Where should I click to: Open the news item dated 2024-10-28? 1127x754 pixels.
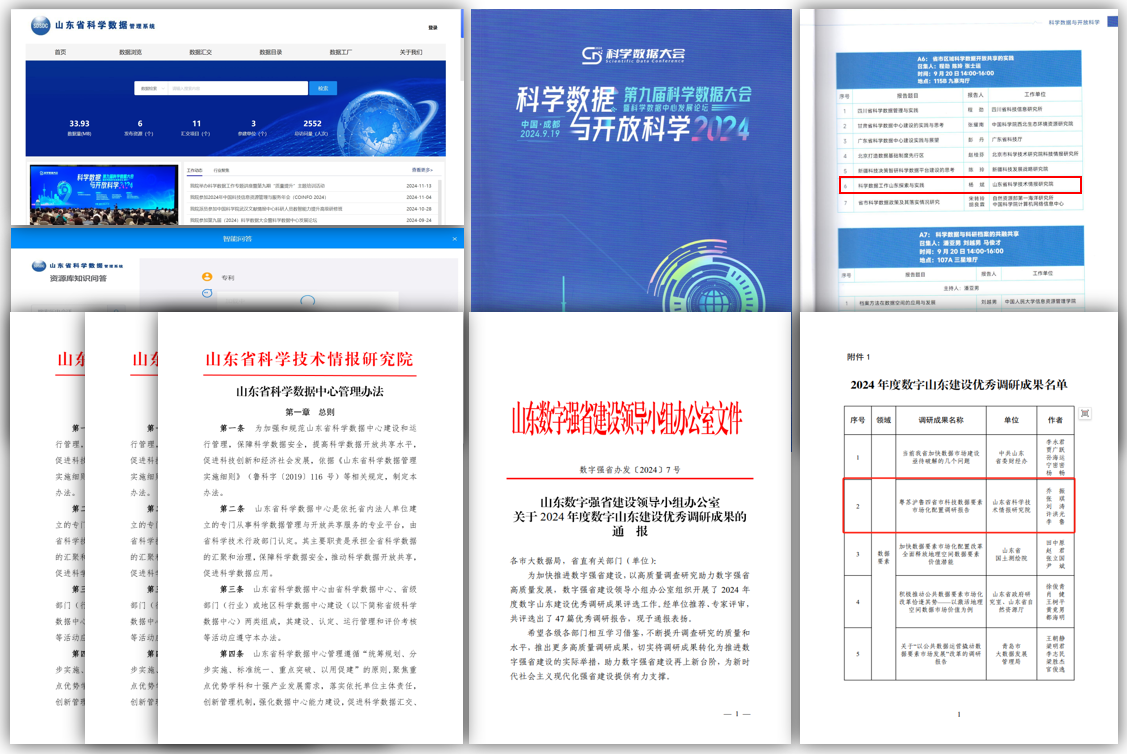[x=310, y=208]
